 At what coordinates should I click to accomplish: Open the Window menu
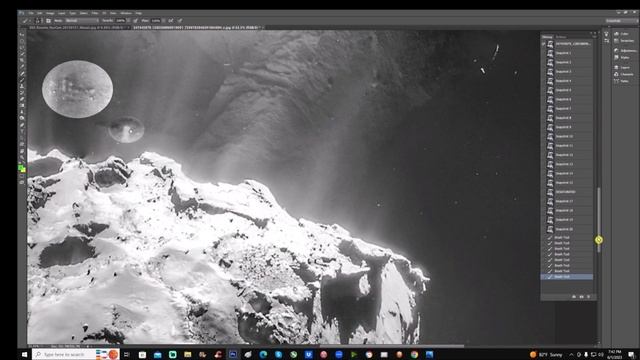126,13
